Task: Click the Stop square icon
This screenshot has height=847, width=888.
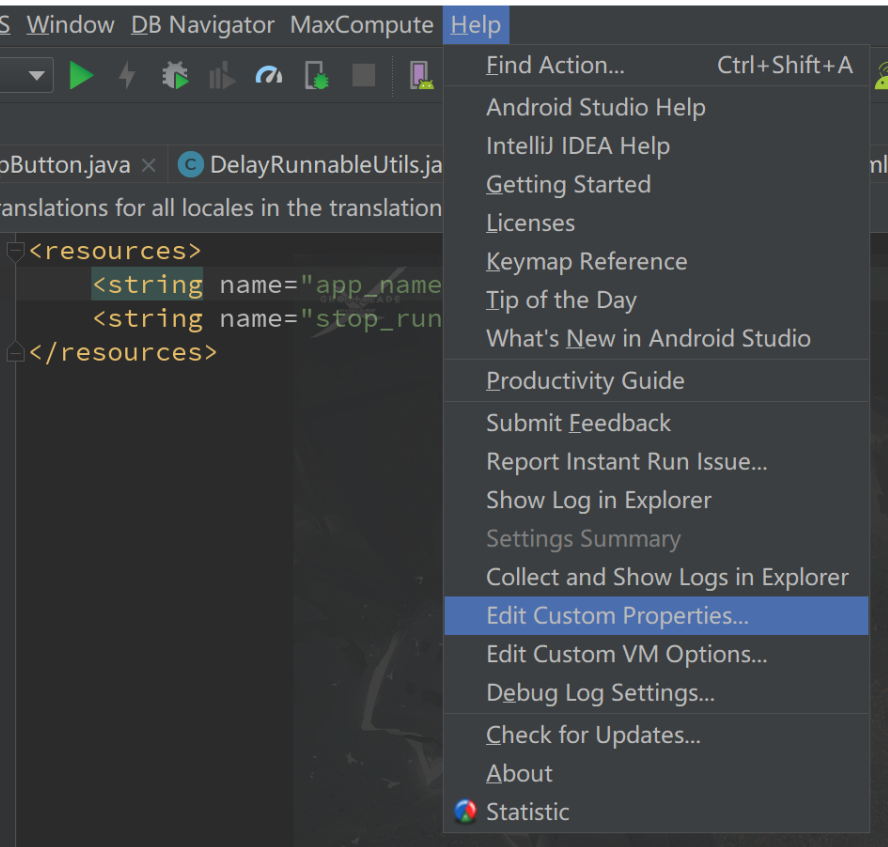Action: click(x=364, y=75)
